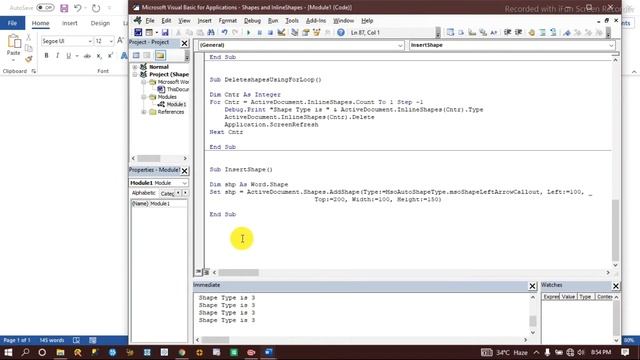Click the Save icon in Word title bar
Image resolution: width=640 pixels, height=360 pixels.
pos(64,8)
